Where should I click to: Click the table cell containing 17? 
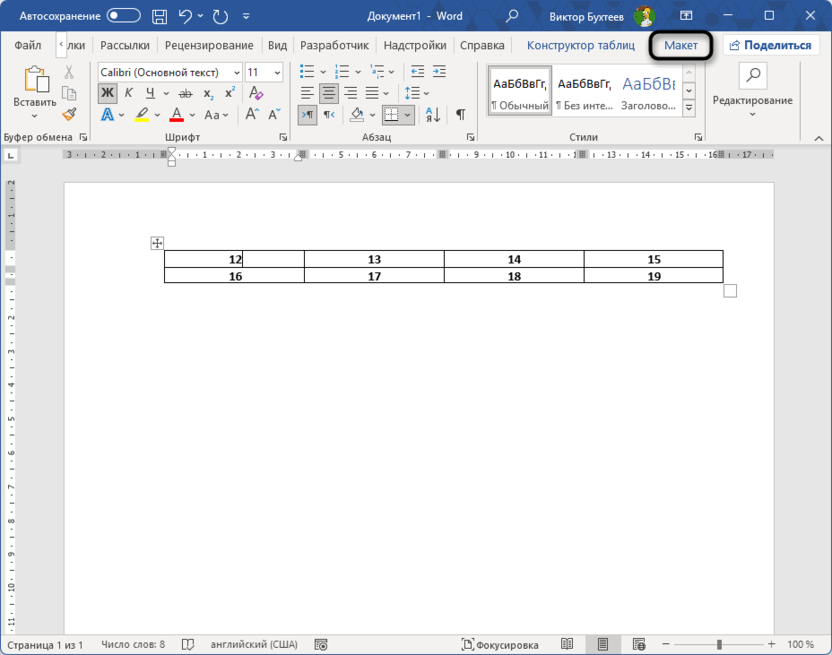[x=374, y=276]
